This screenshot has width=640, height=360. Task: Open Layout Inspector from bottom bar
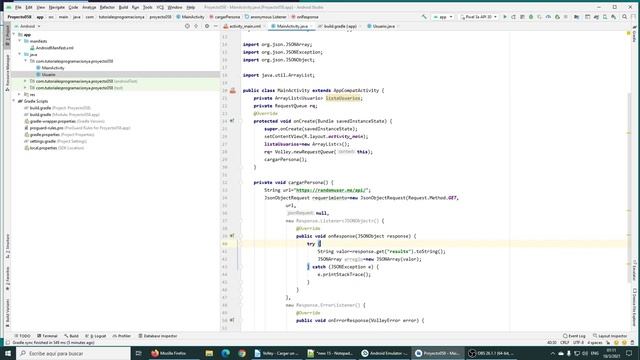click(610, 336)
